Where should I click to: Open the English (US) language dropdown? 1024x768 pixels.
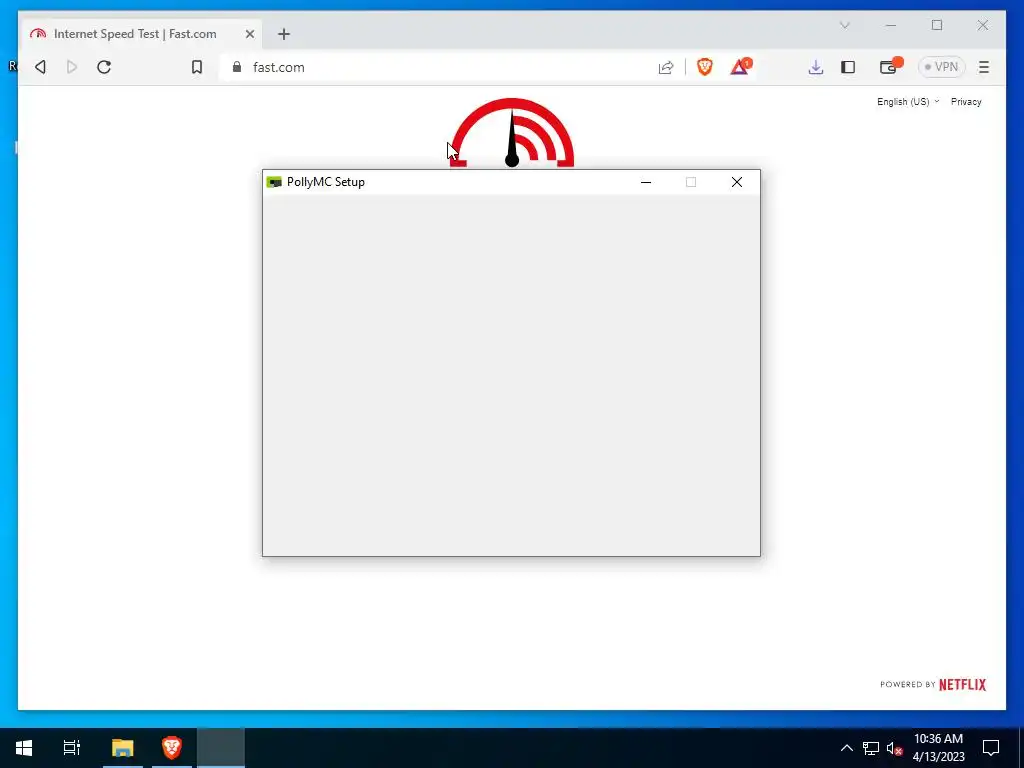[x=908, y=102]
